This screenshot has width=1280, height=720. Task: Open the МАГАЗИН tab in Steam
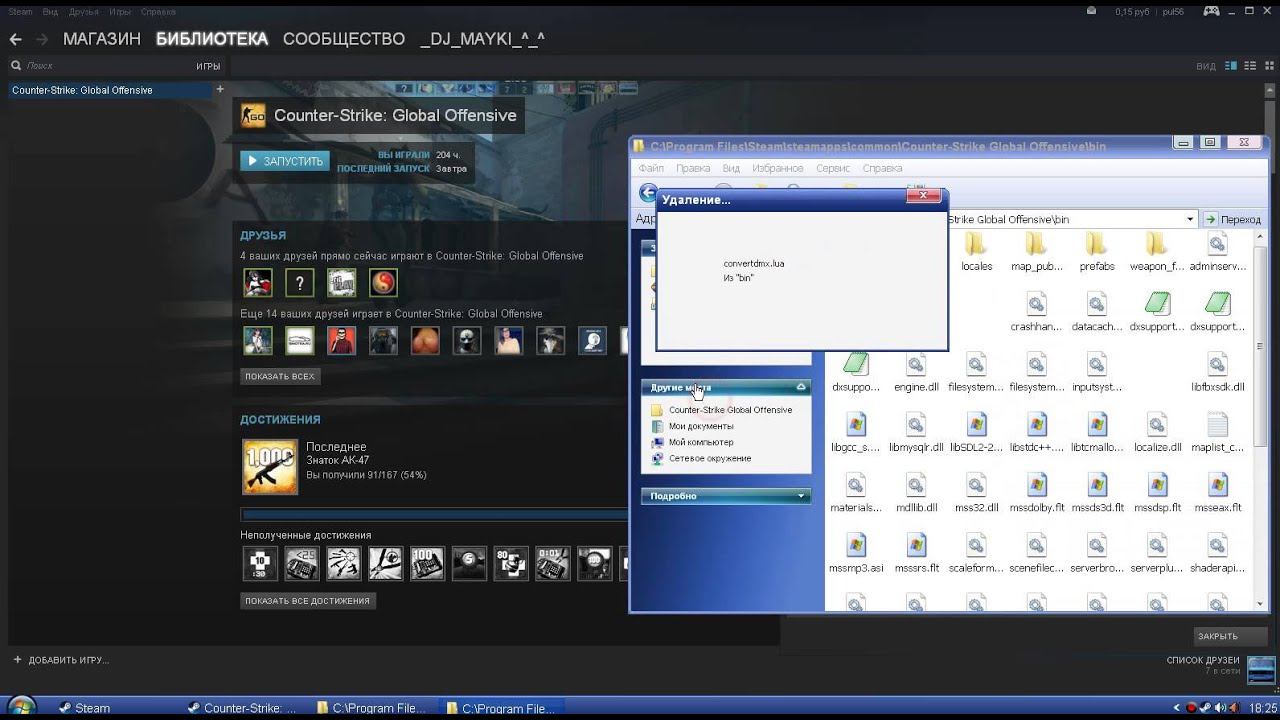tap(102, 39)
